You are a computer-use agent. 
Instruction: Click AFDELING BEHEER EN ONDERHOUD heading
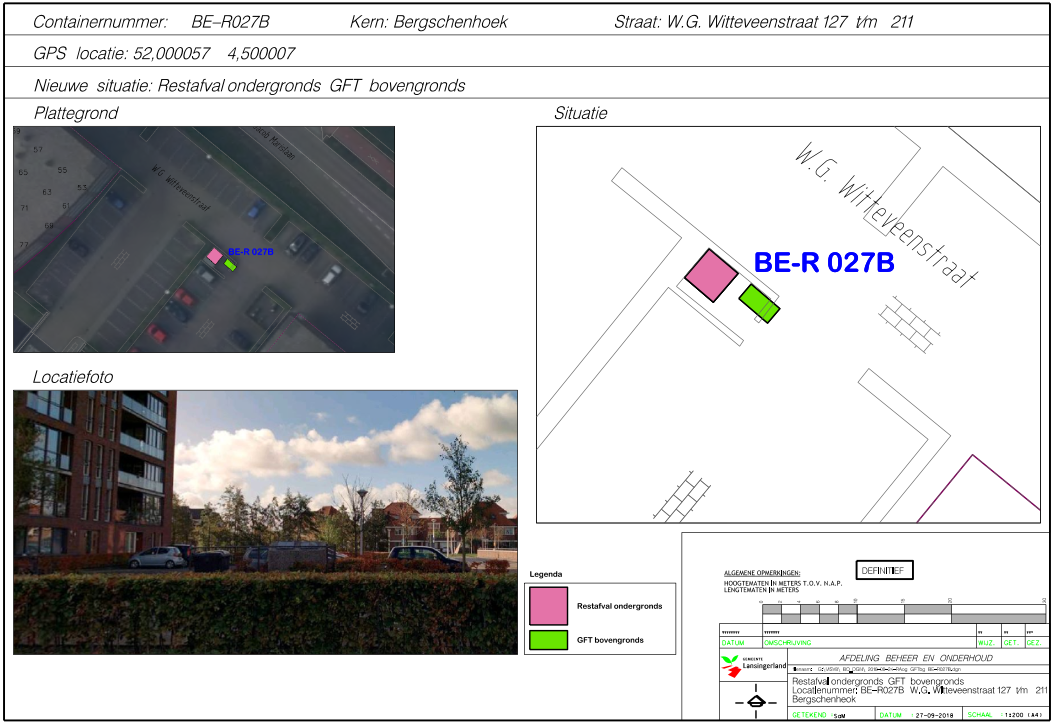pos(916,658)
